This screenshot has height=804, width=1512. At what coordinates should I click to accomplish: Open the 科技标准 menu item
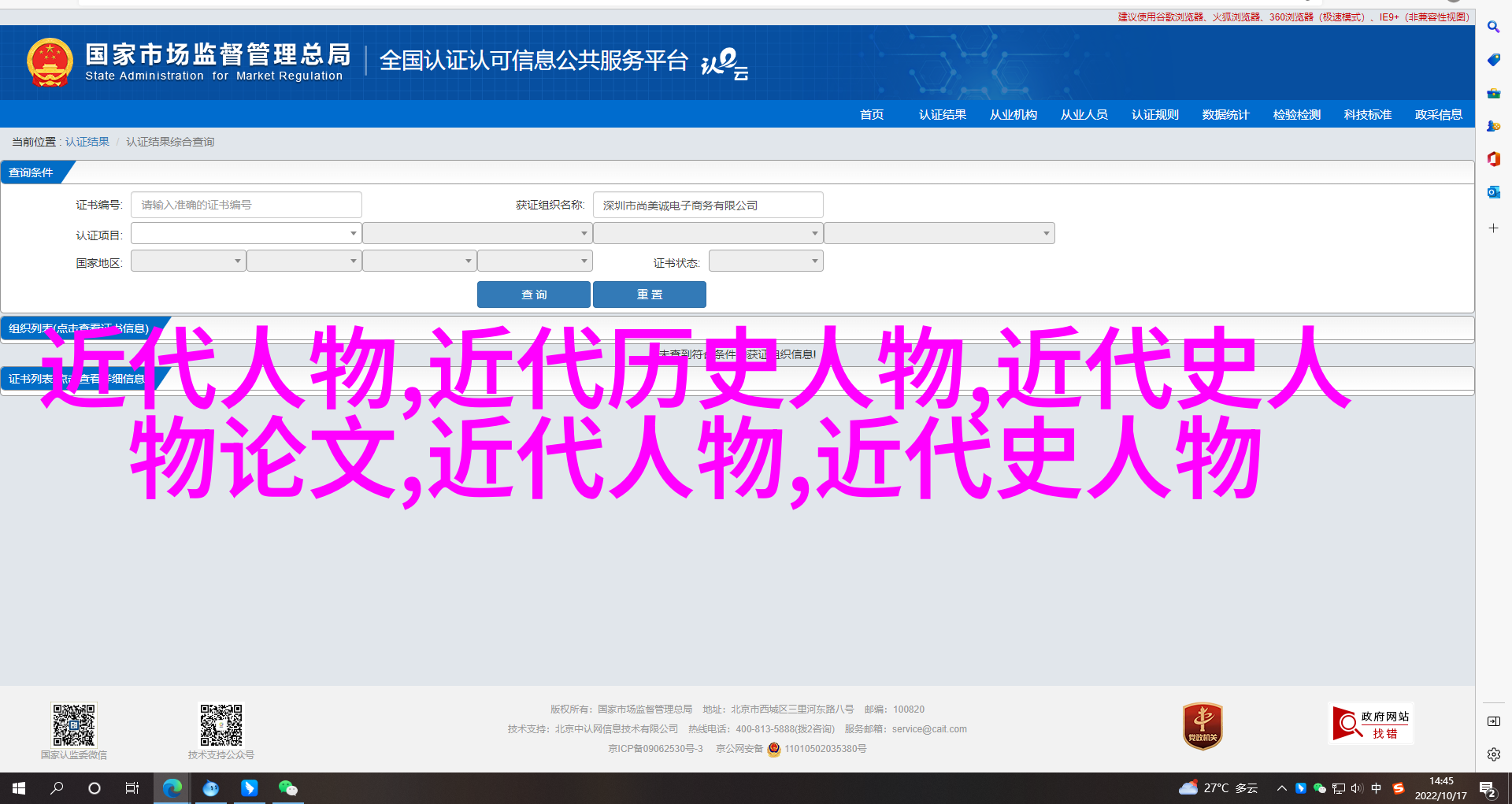[1368, 115]
